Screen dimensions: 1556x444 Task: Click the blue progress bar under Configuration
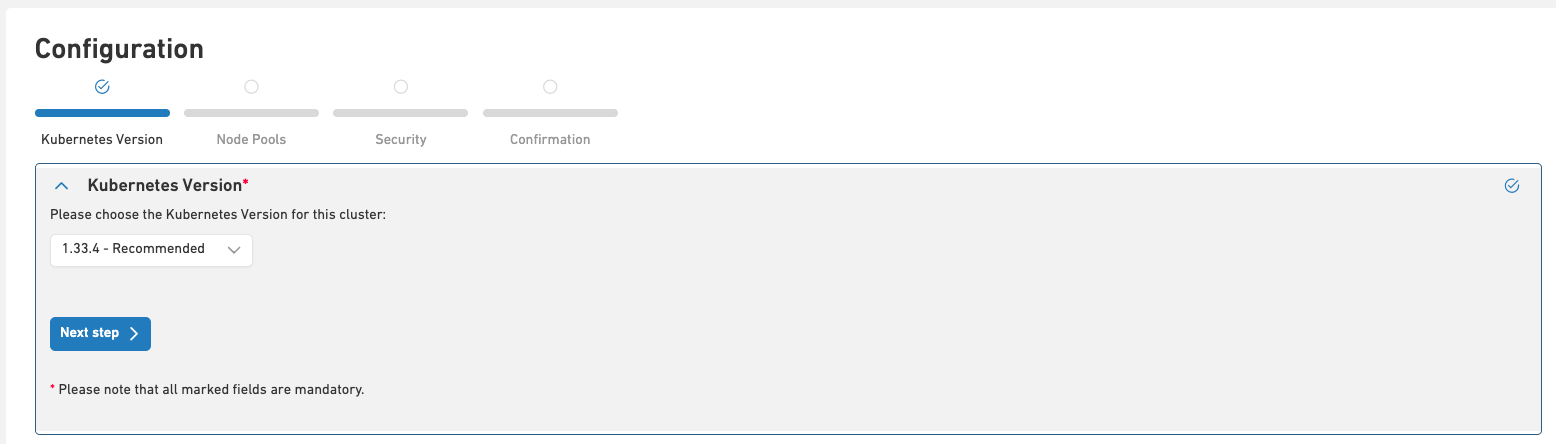click(102, 113)
